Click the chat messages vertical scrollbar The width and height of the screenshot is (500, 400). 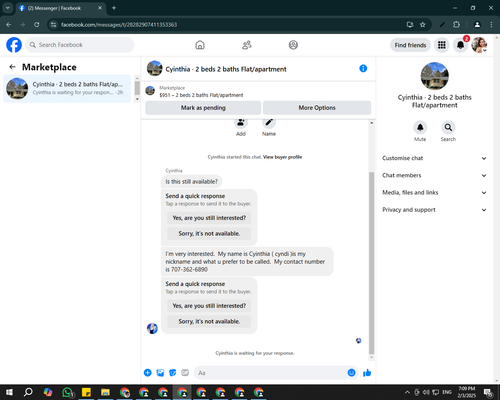371,263
